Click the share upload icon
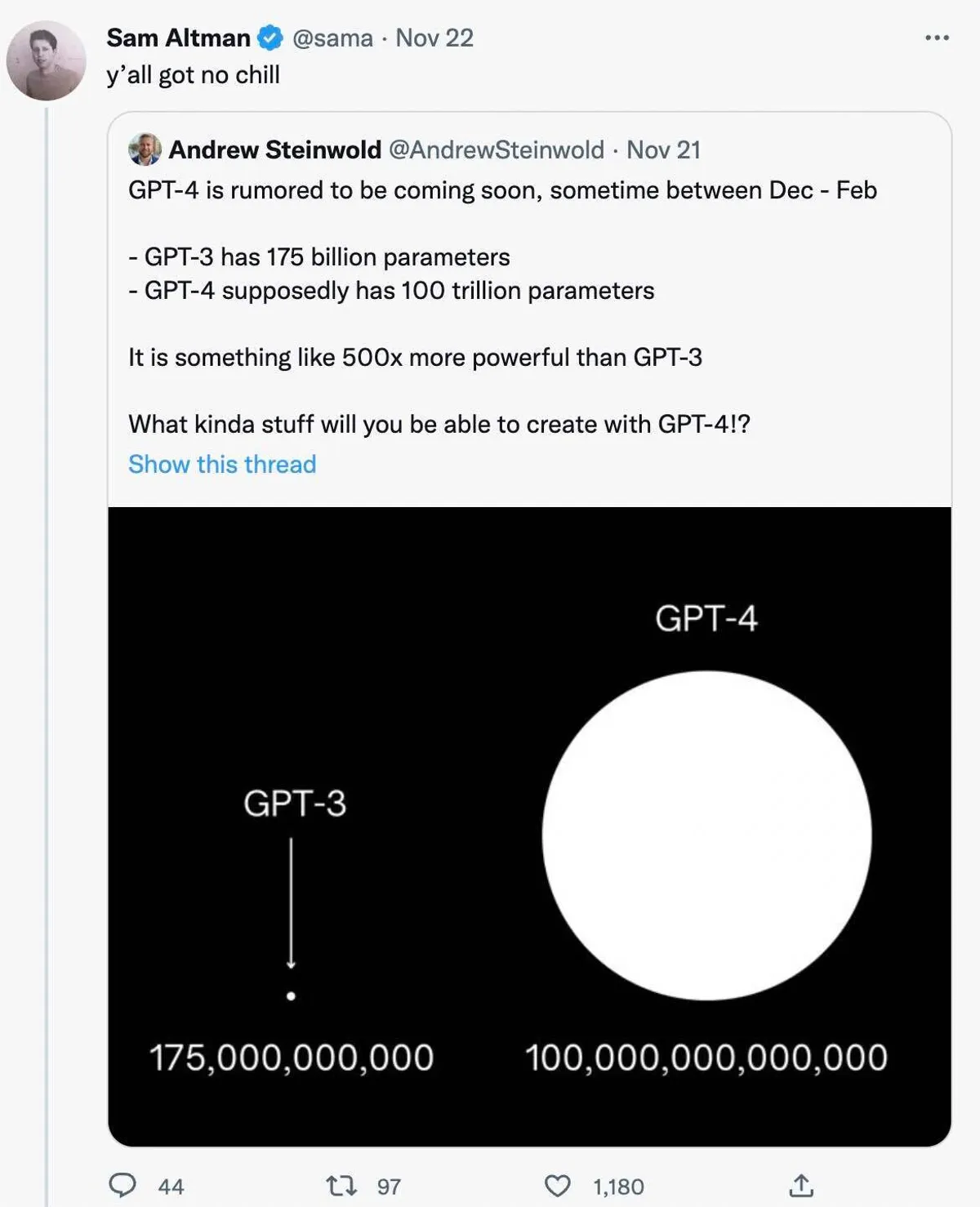The image size is (980, 1207). tap(801, 1185)
